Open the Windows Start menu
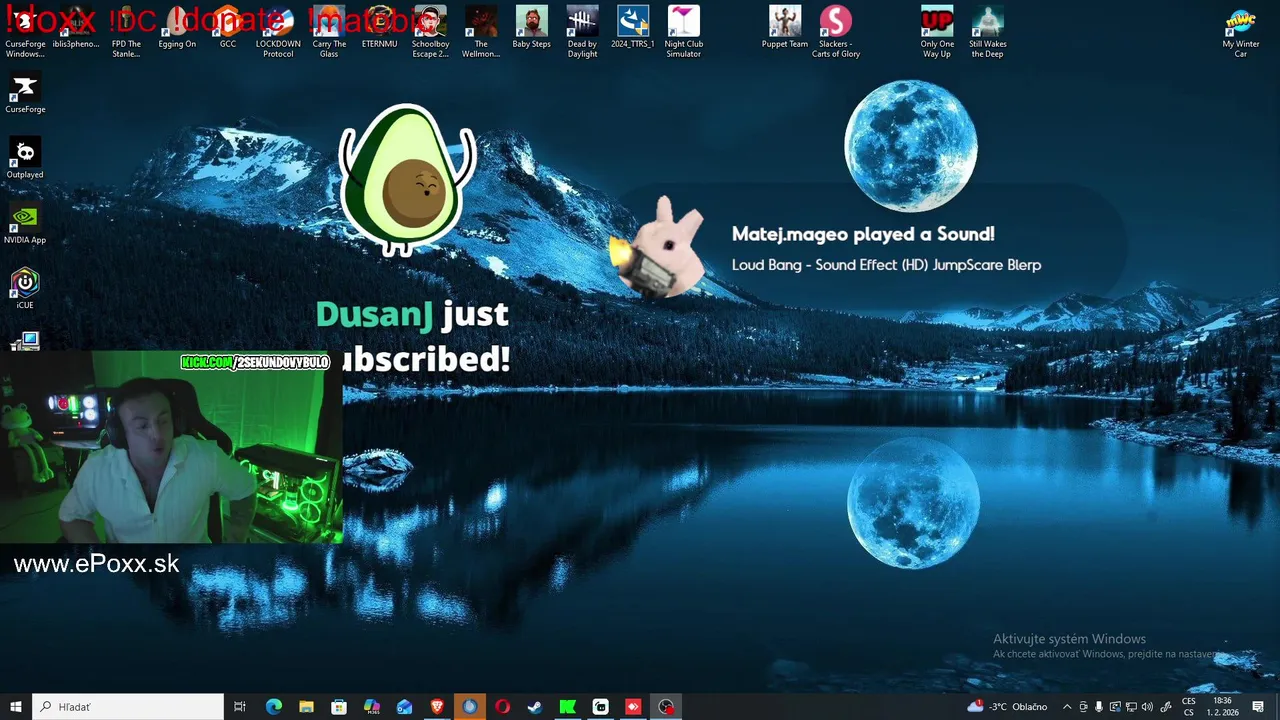The image size is (1280, 720). [x=16, y=707]
